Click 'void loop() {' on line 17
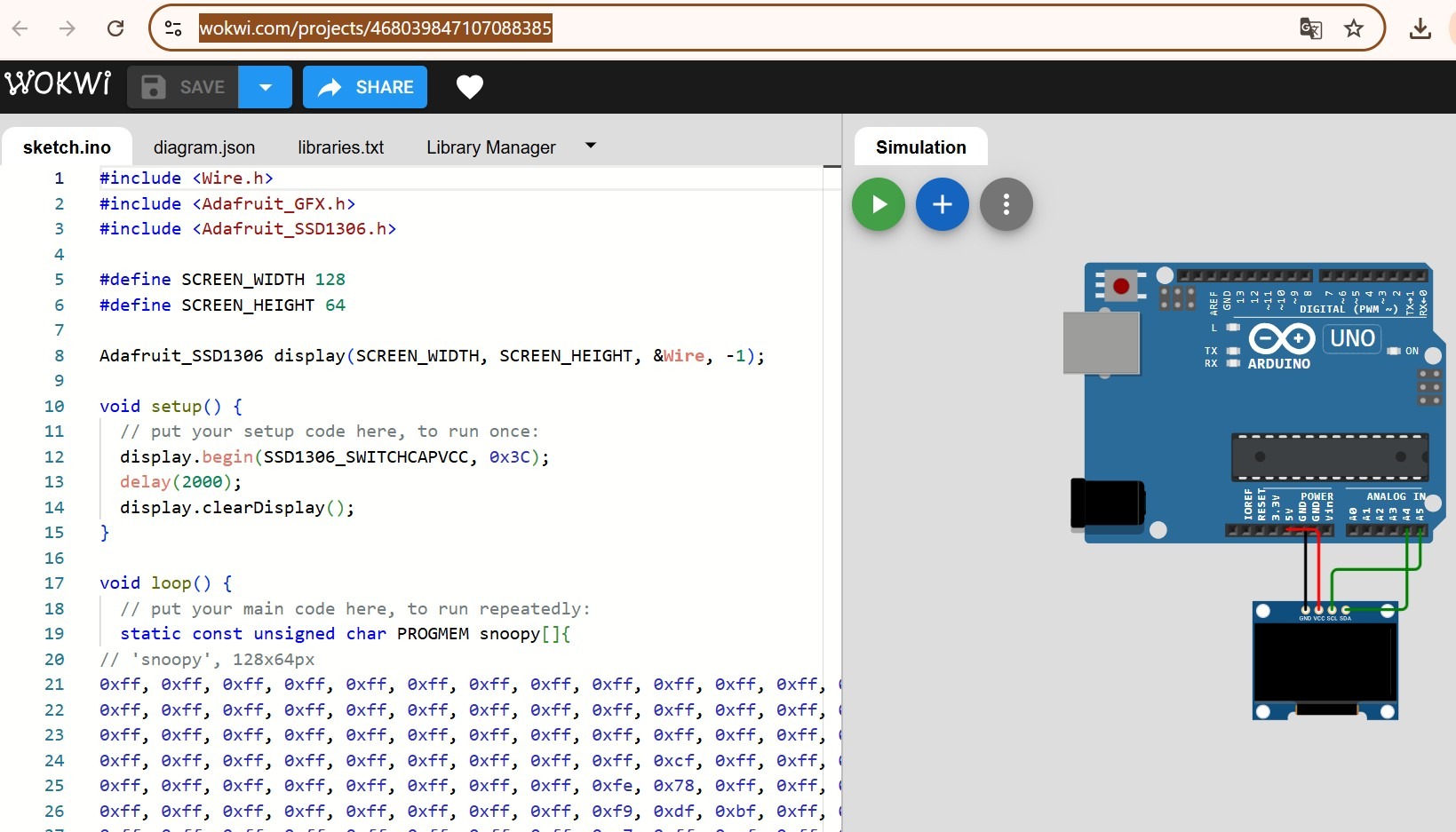The image size is (1456, 832). [166, 583]
